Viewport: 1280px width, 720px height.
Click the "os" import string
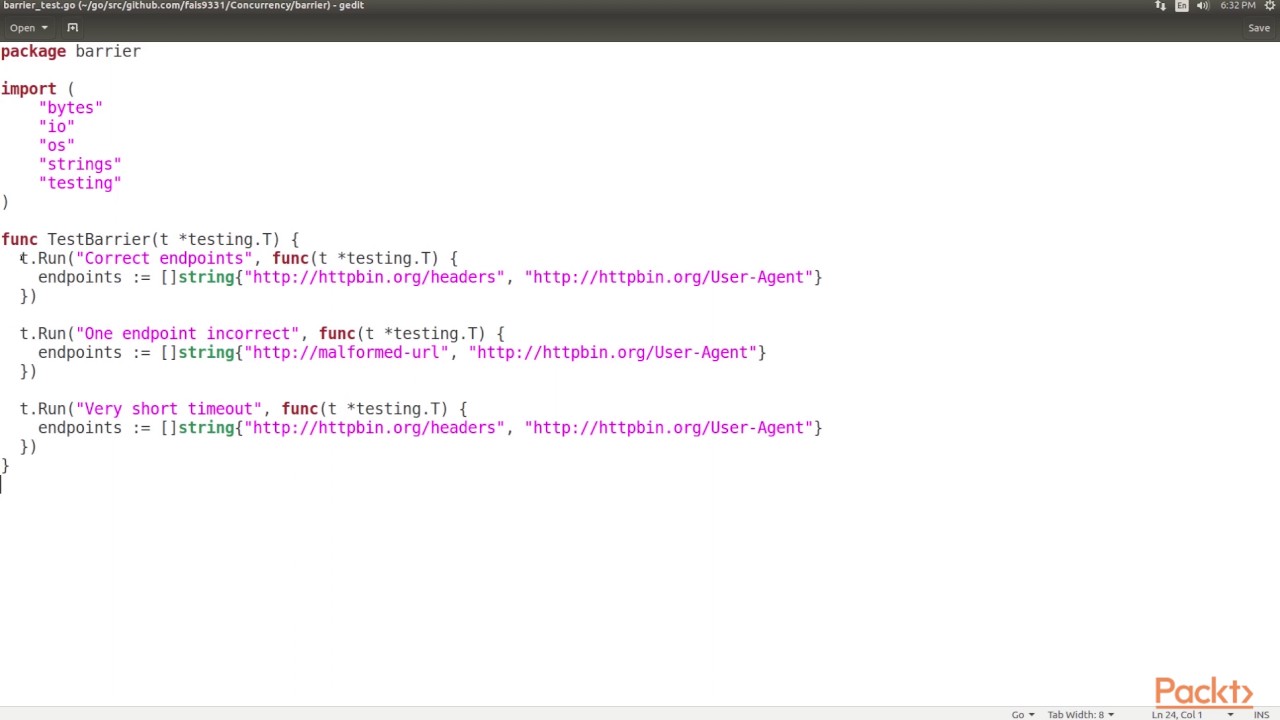click(x=57, y=145)
